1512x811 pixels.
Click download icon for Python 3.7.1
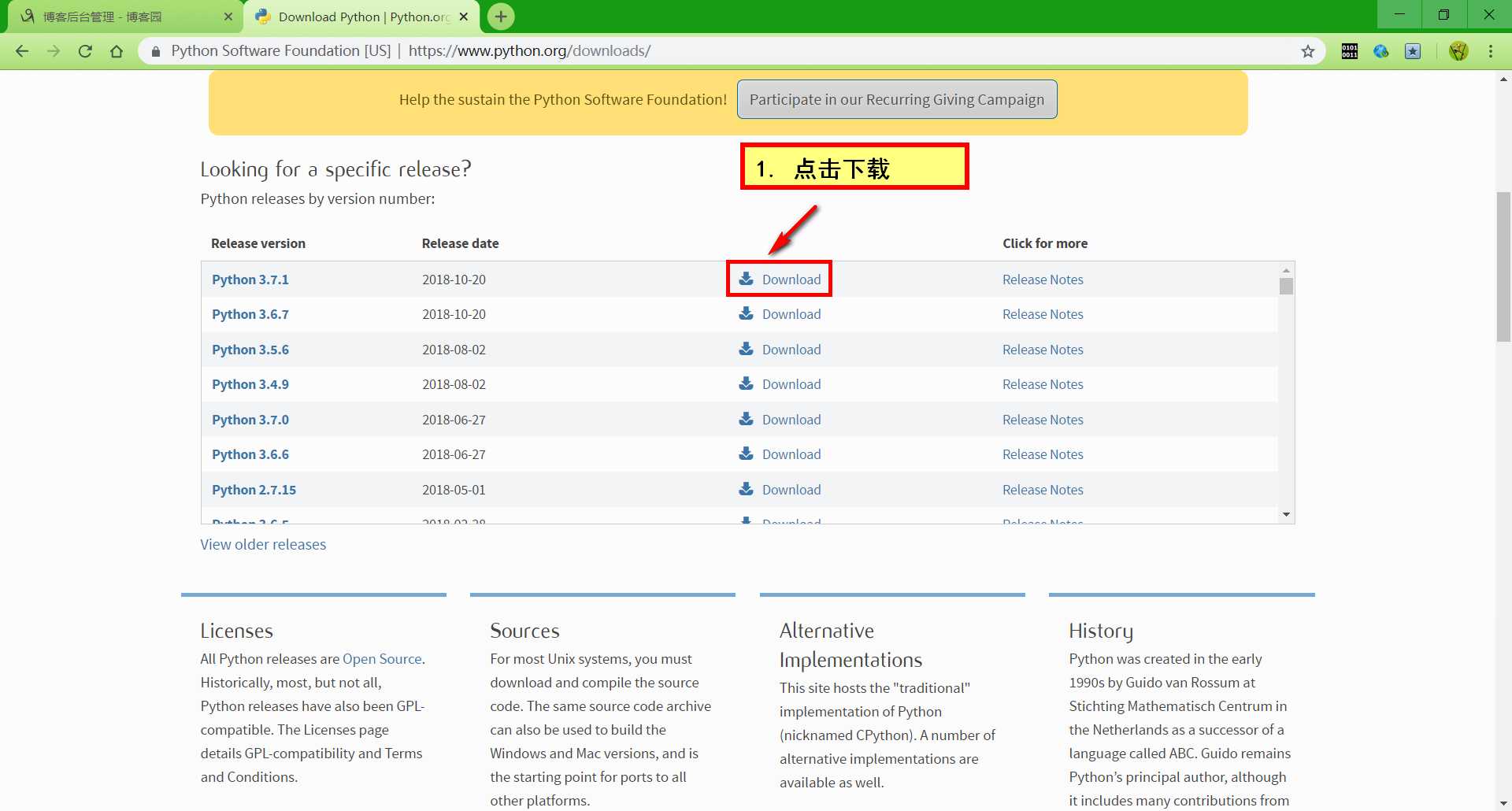coord(746,279)
